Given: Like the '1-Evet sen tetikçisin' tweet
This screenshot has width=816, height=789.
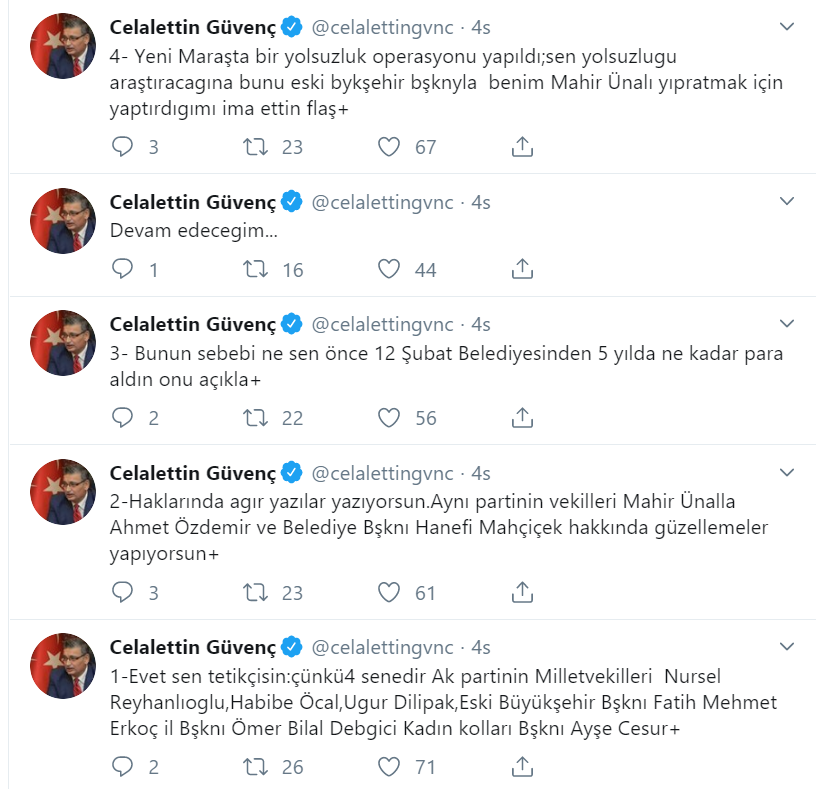Looking at the screenshot, I should 389,767.
